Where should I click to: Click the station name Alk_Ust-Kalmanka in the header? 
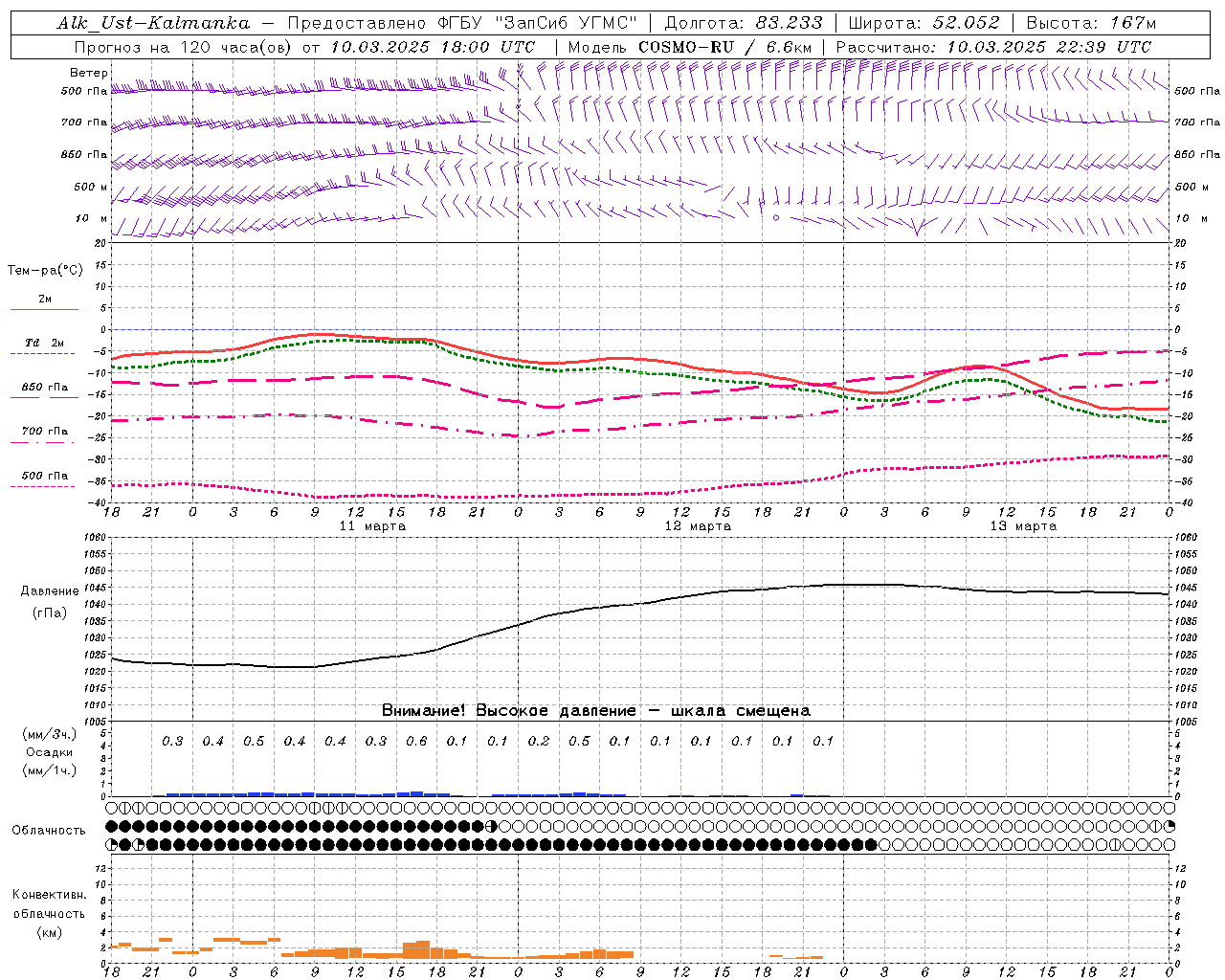coord(154,23)
